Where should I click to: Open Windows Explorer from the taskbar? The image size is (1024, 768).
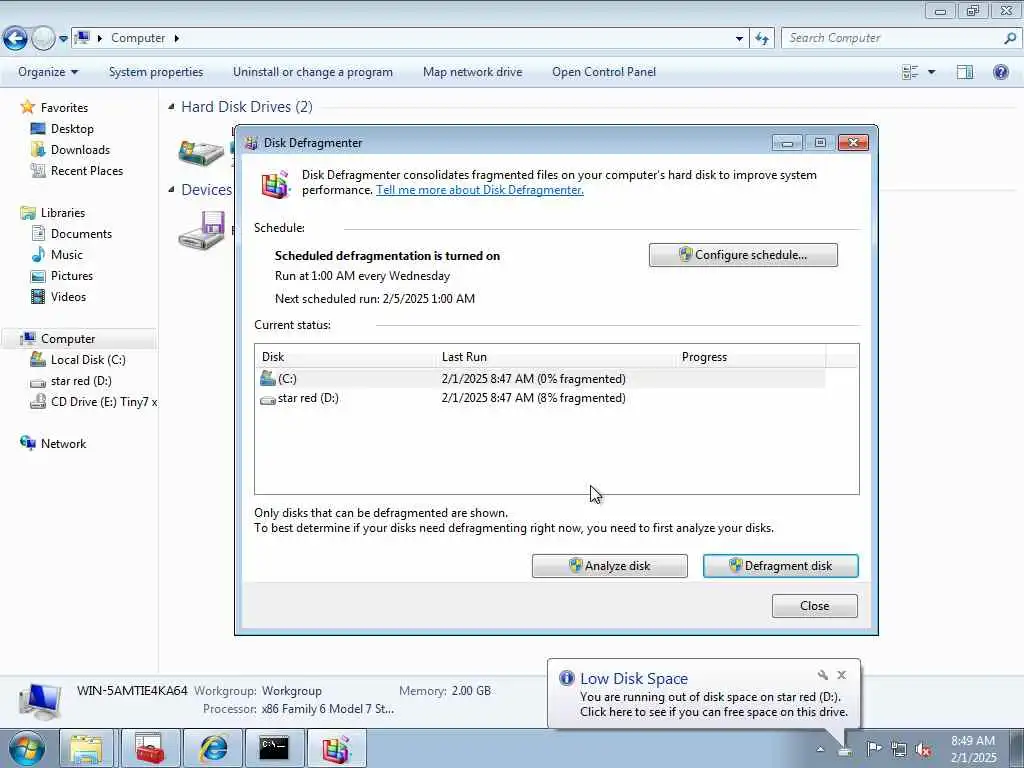[x=86, y=748]
